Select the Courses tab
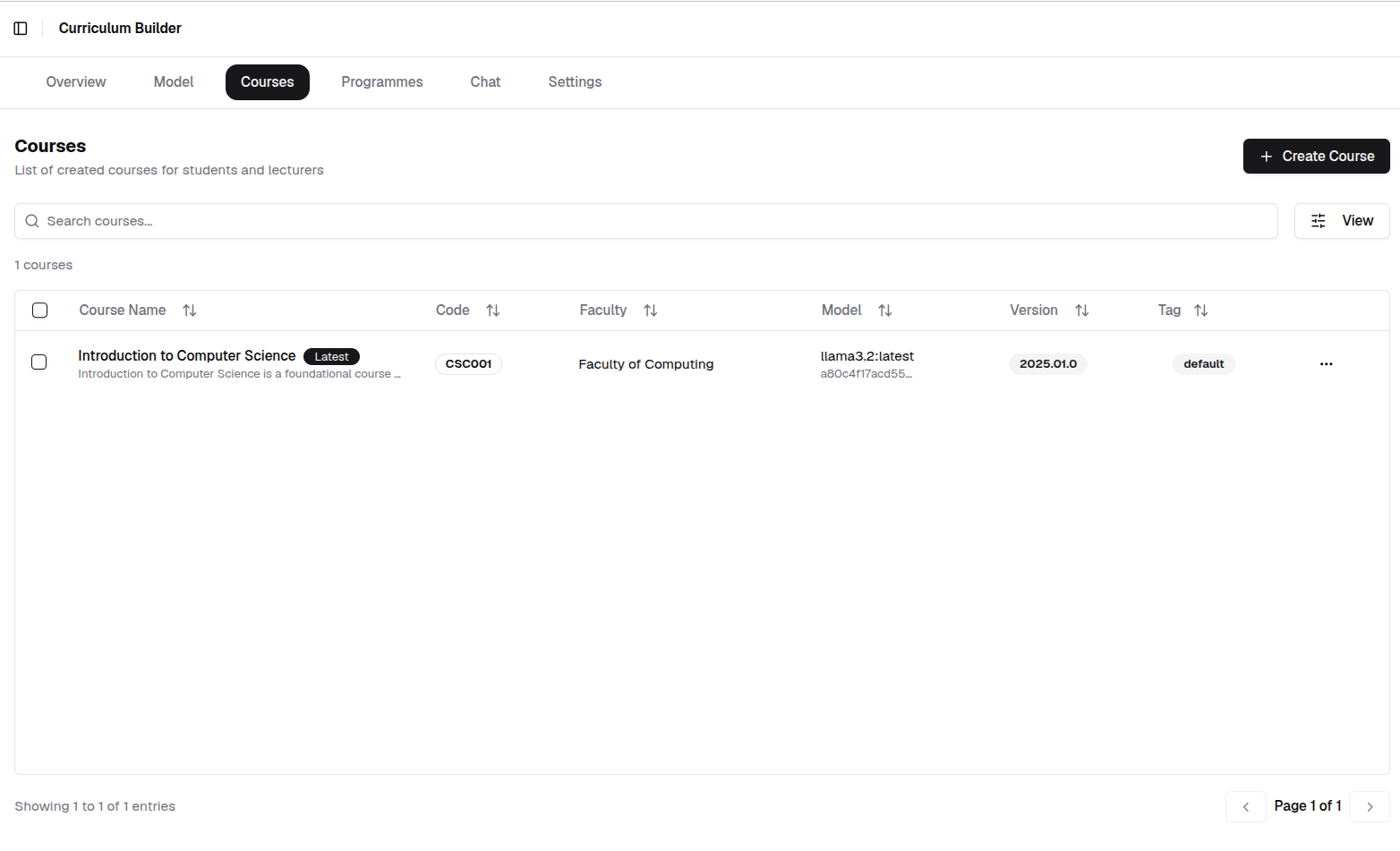 pos(268,82)
